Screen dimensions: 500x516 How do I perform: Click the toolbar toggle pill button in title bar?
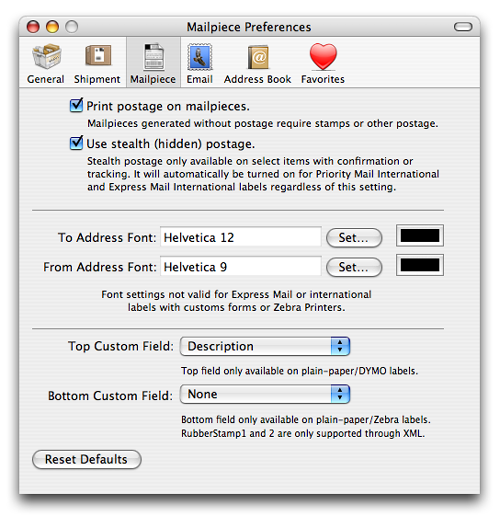coord(463,27)
